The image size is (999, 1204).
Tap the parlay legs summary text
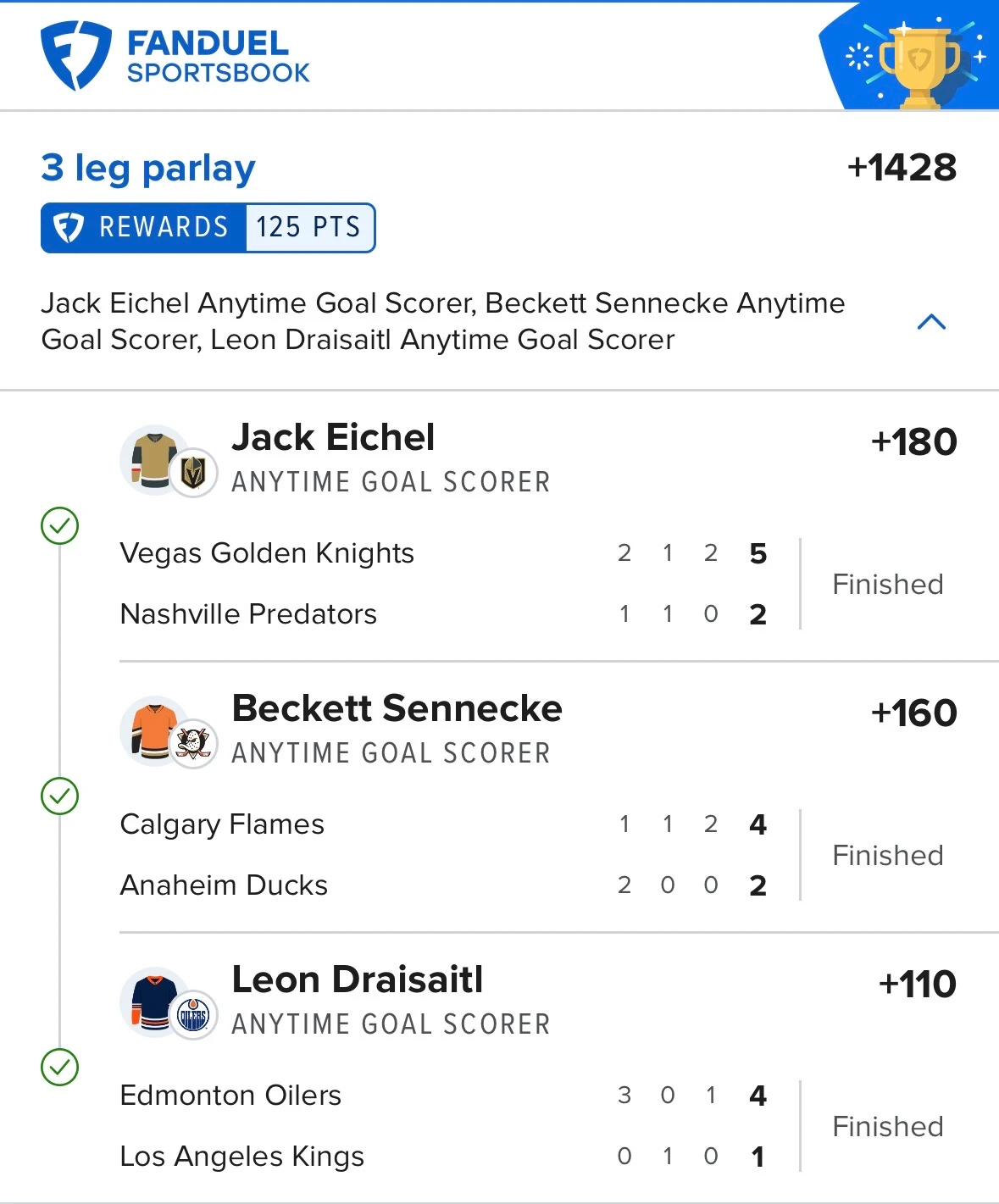pos(443,321)
